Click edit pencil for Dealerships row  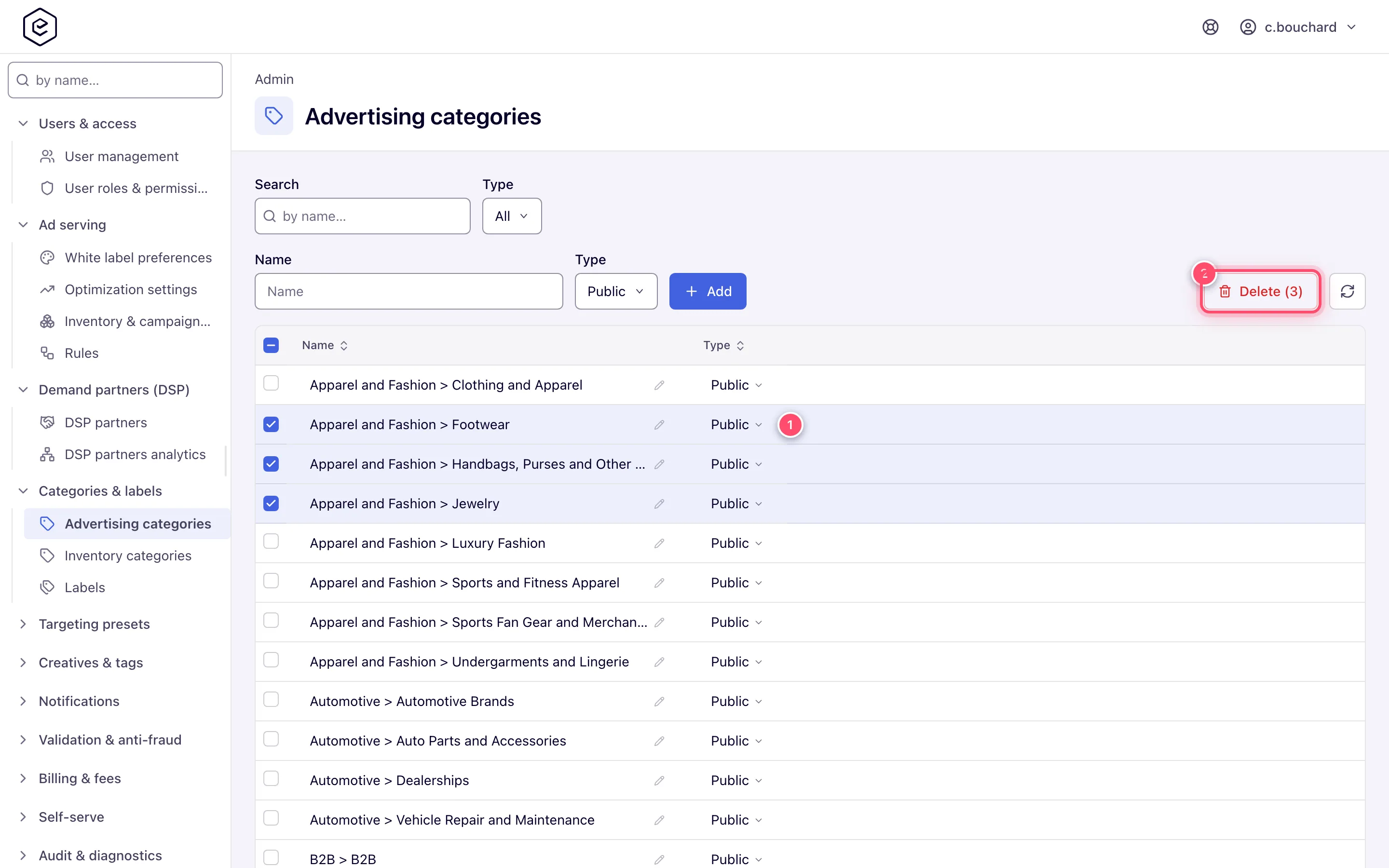point(659,781)
